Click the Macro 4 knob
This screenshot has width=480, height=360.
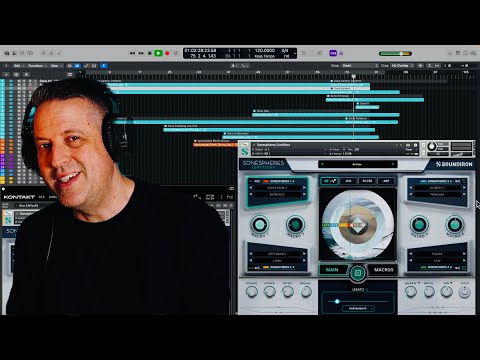[455, 225]
